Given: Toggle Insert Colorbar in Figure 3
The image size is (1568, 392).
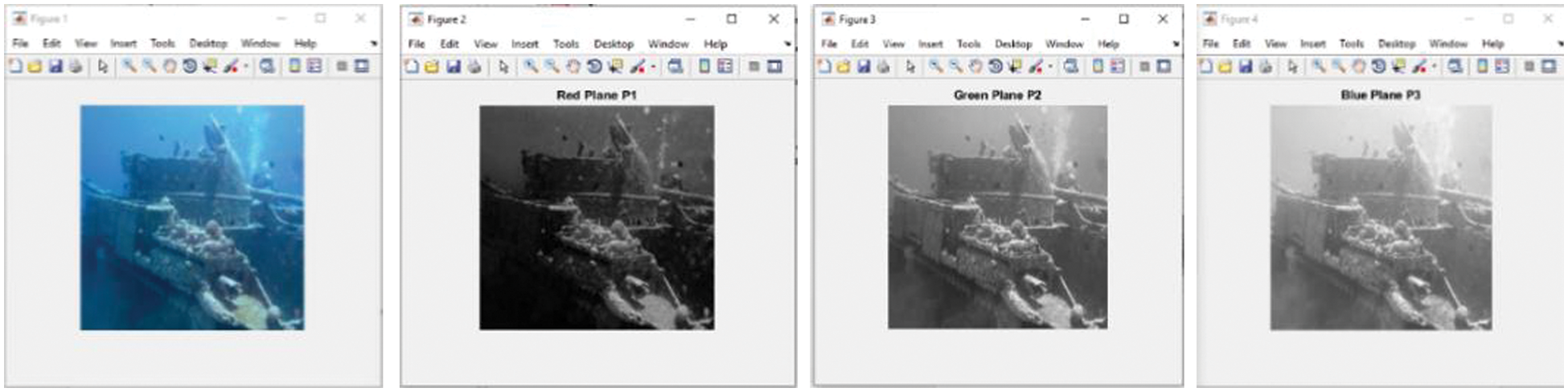Looking at the screenshot, I should tap(1098, 67).
